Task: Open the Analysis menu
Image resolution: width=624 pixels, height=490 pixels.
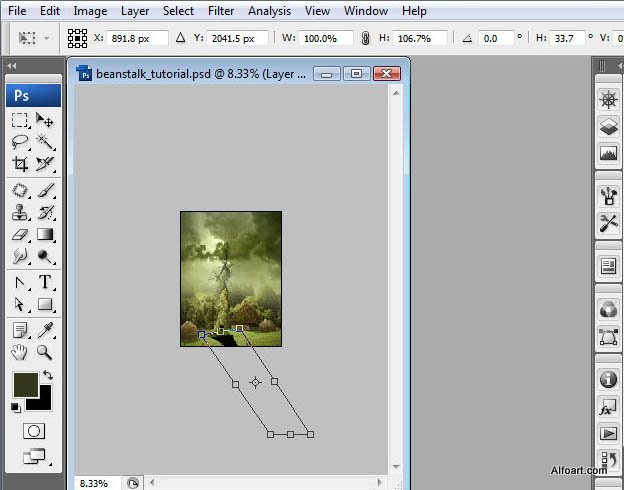Action: coord(269,11)
